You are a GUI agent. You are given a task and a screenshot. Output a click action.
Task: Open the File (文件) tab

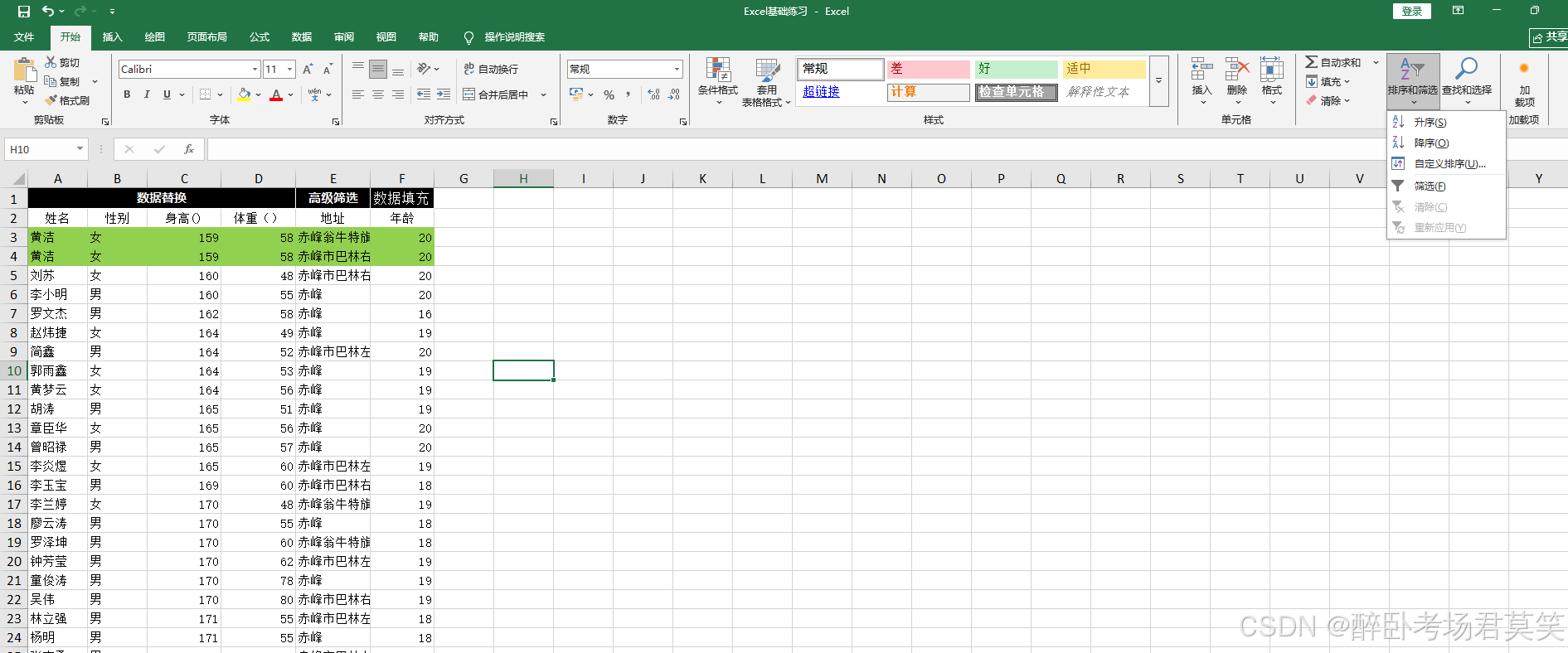pos(24,37)
